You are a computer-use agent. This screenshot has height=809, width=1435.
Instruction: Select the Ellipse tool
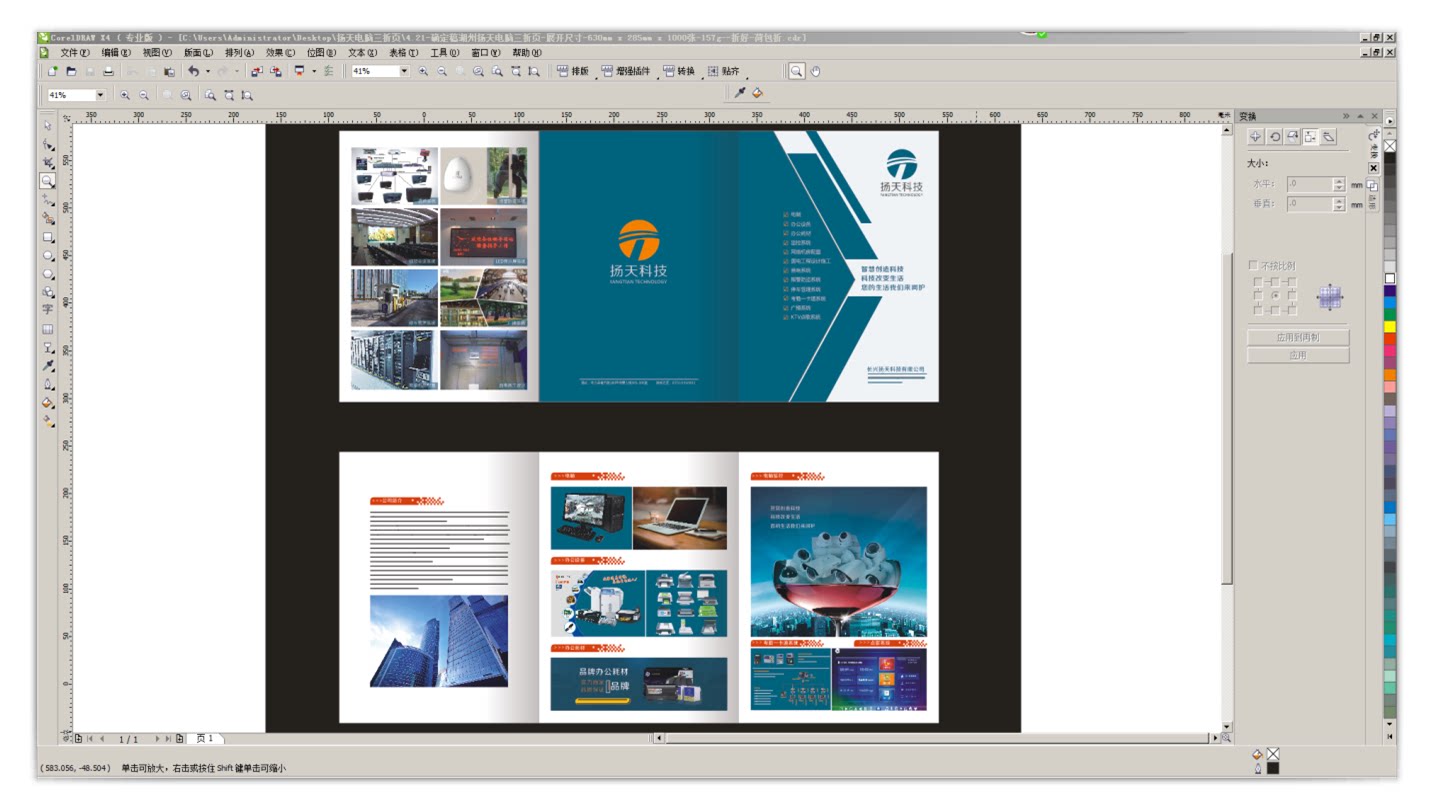point(47,256)
